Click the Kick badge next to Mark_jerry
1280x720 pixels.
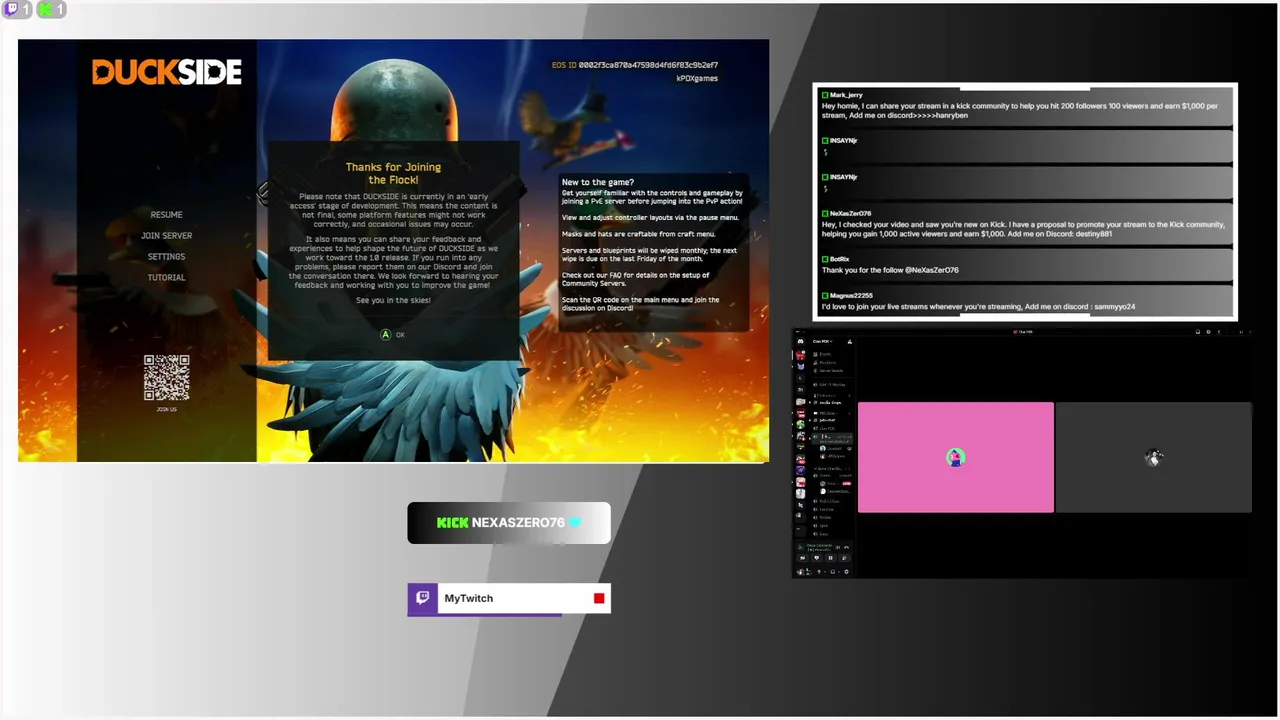pos(825,95)
